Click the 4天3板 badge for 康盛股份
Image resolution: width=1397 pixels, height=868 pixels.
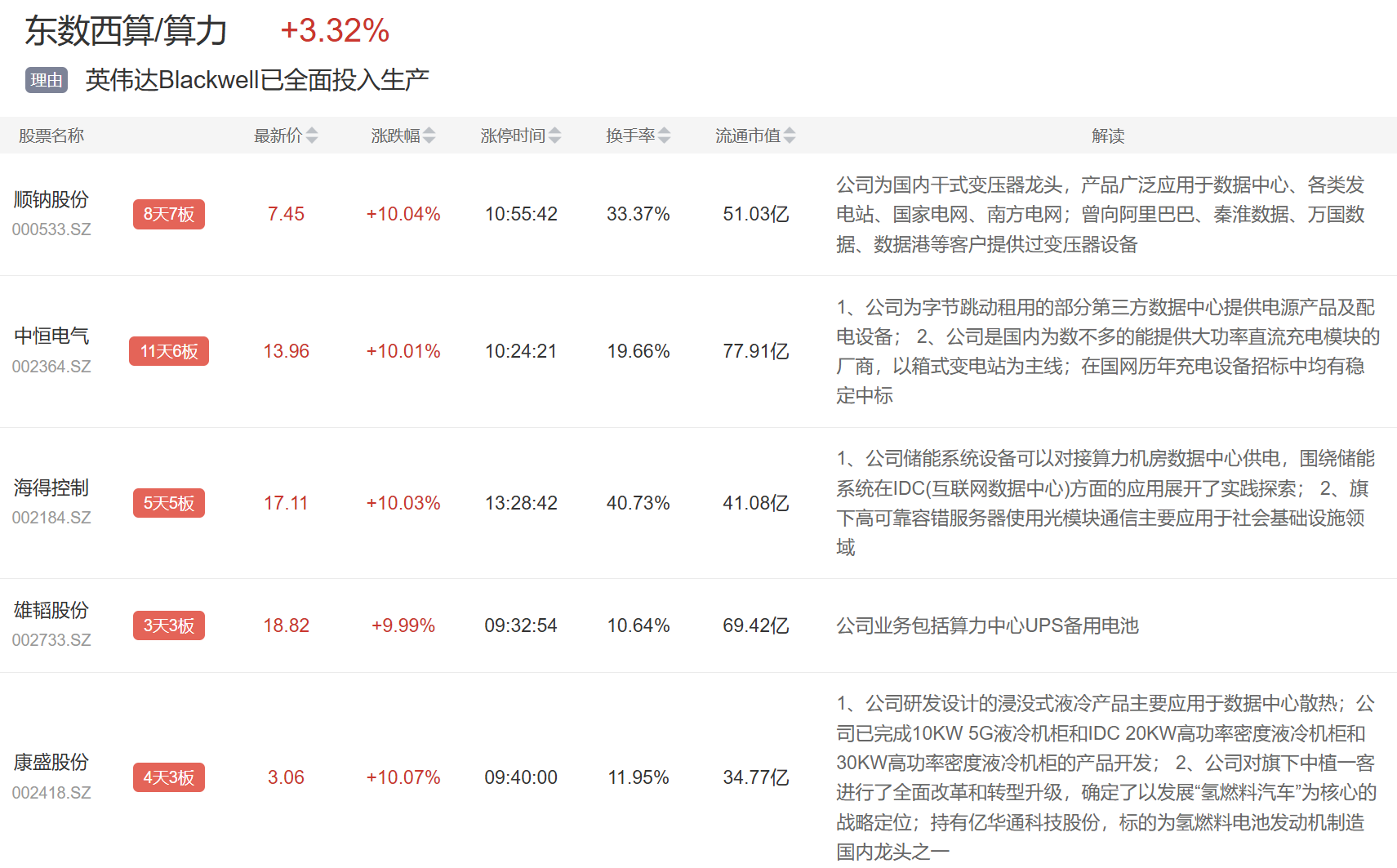169,777
